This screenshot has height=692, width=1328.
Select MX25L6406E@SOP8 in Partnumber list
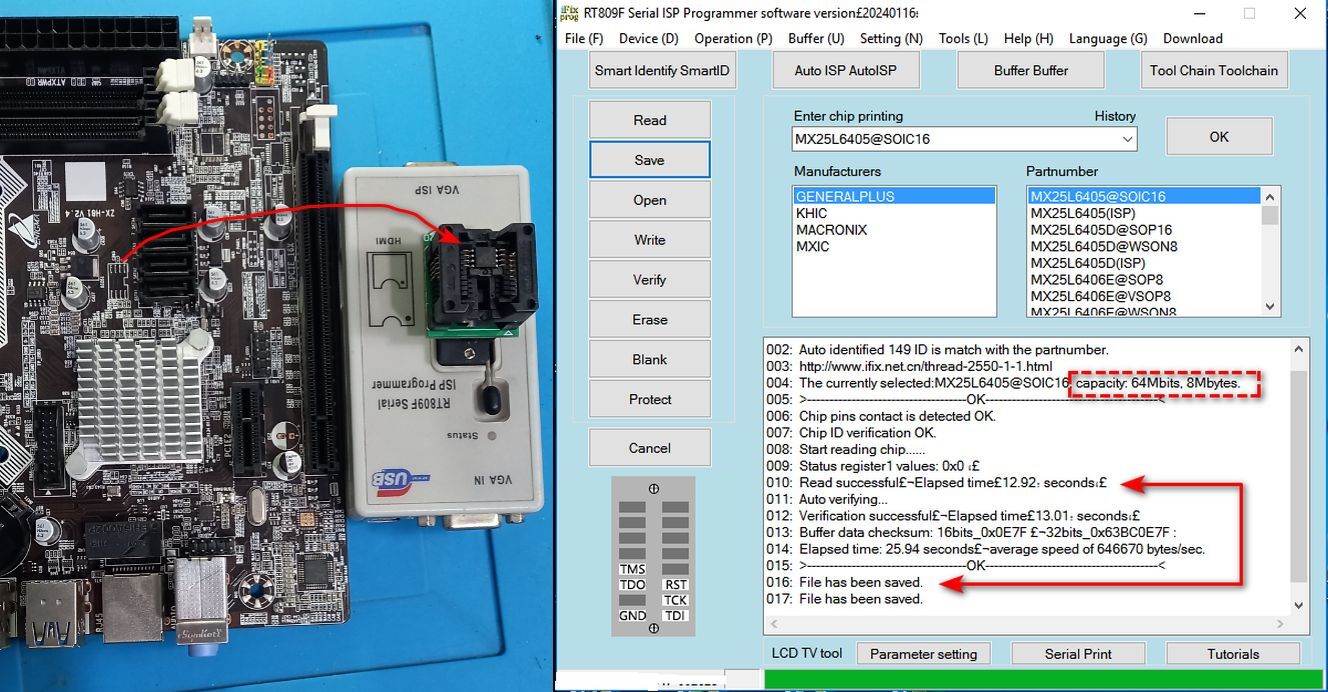coord(1144,280)
